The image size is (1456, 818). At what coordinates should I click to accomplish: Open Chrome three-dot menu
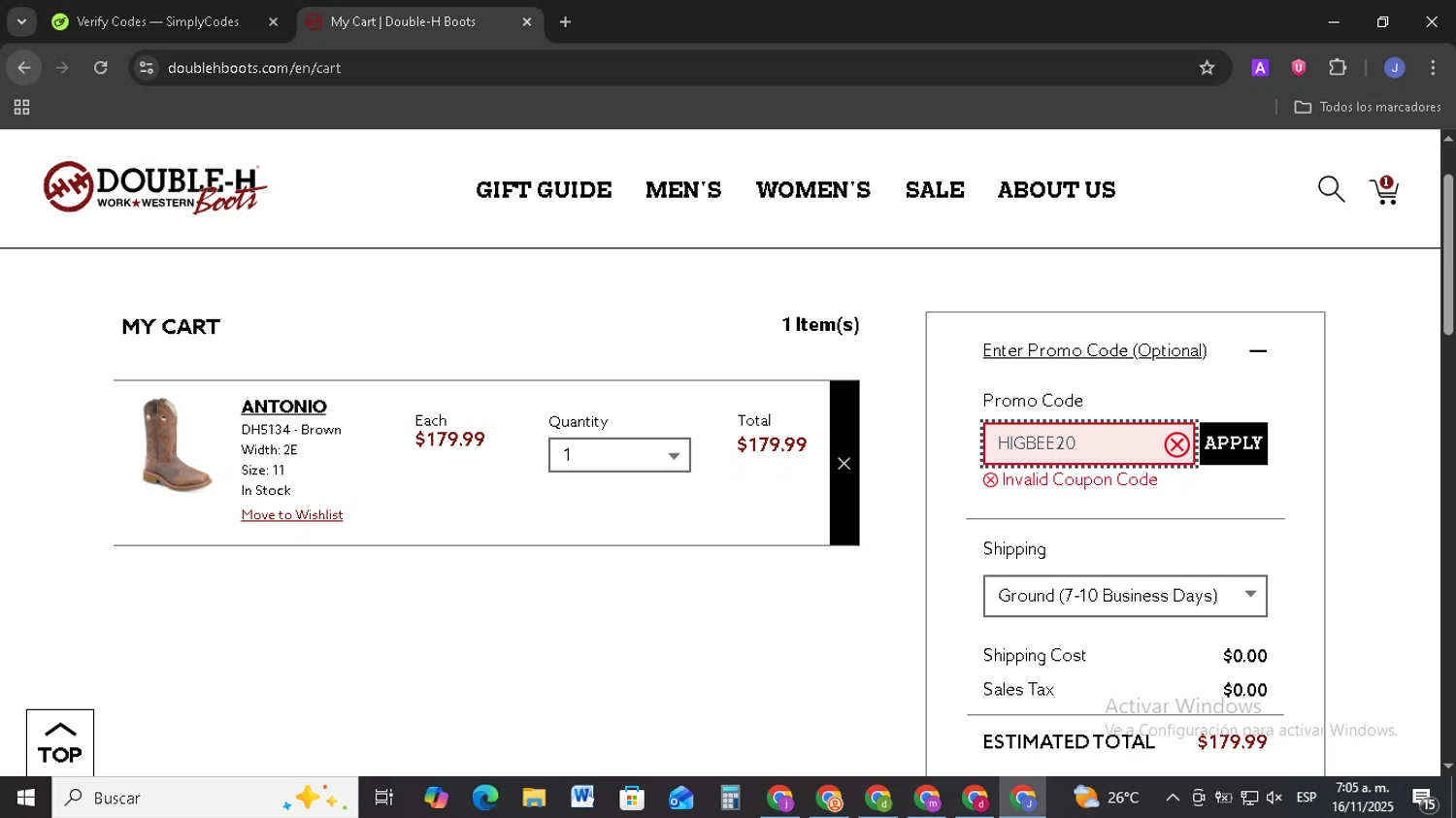[x=1433, y=68]
